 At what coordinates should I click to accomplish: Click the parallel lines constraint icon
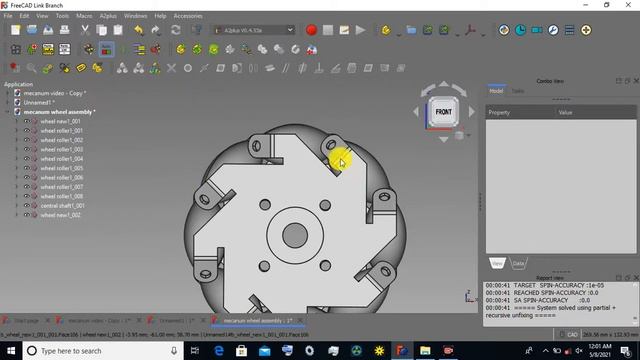(x=286, y=68)
